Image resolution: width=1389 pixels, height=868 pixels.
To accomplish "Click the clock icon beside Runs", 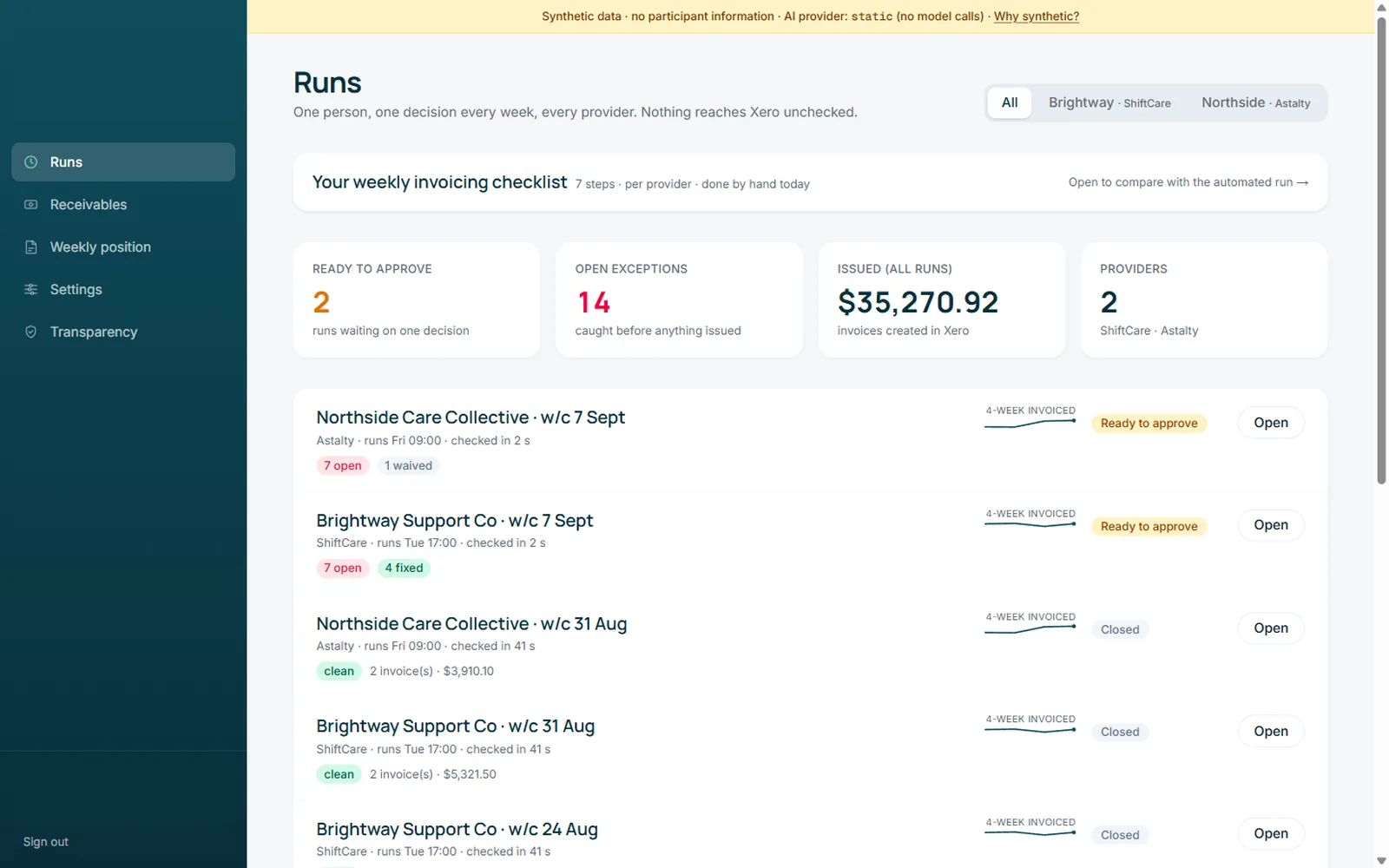I will (x=31, y=162).
